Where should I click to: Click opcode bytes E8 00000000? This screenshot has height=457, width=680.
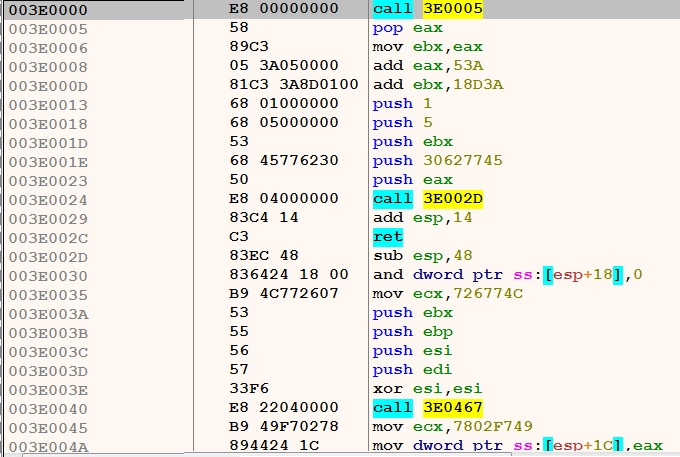tap(284, 8)
